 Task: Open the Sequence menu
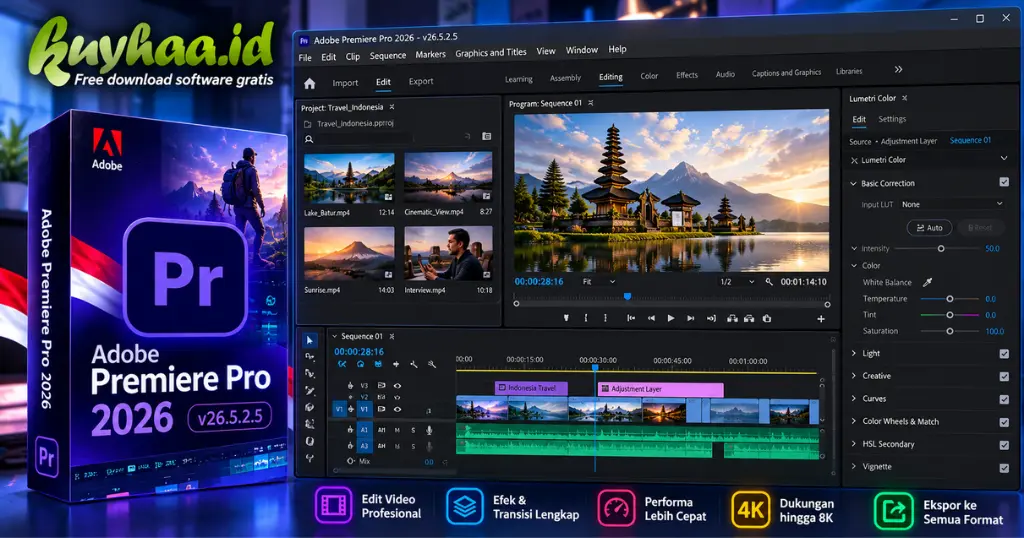pyautogui.click(x=388, y=55)
